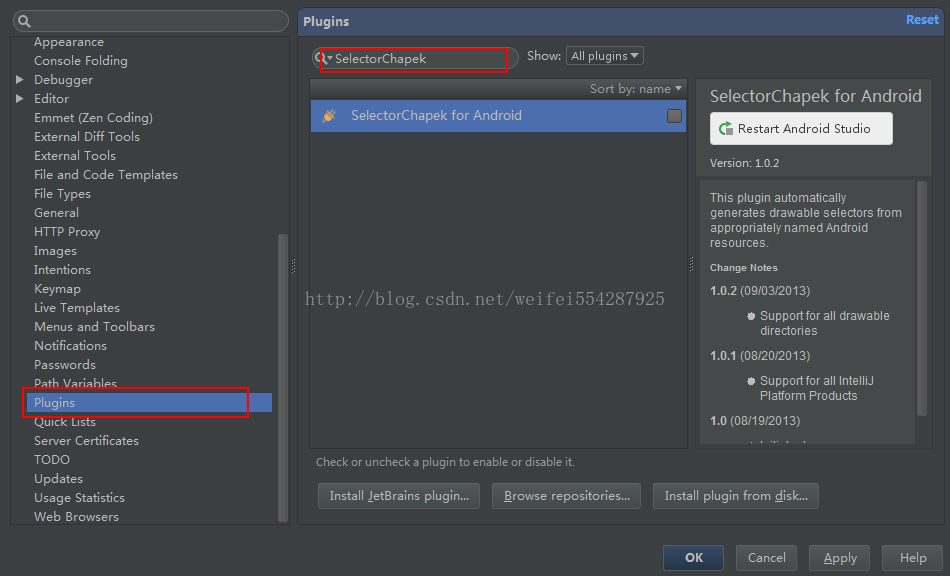Click the Reset link
The image size is (950, 576).
[922, 19]
